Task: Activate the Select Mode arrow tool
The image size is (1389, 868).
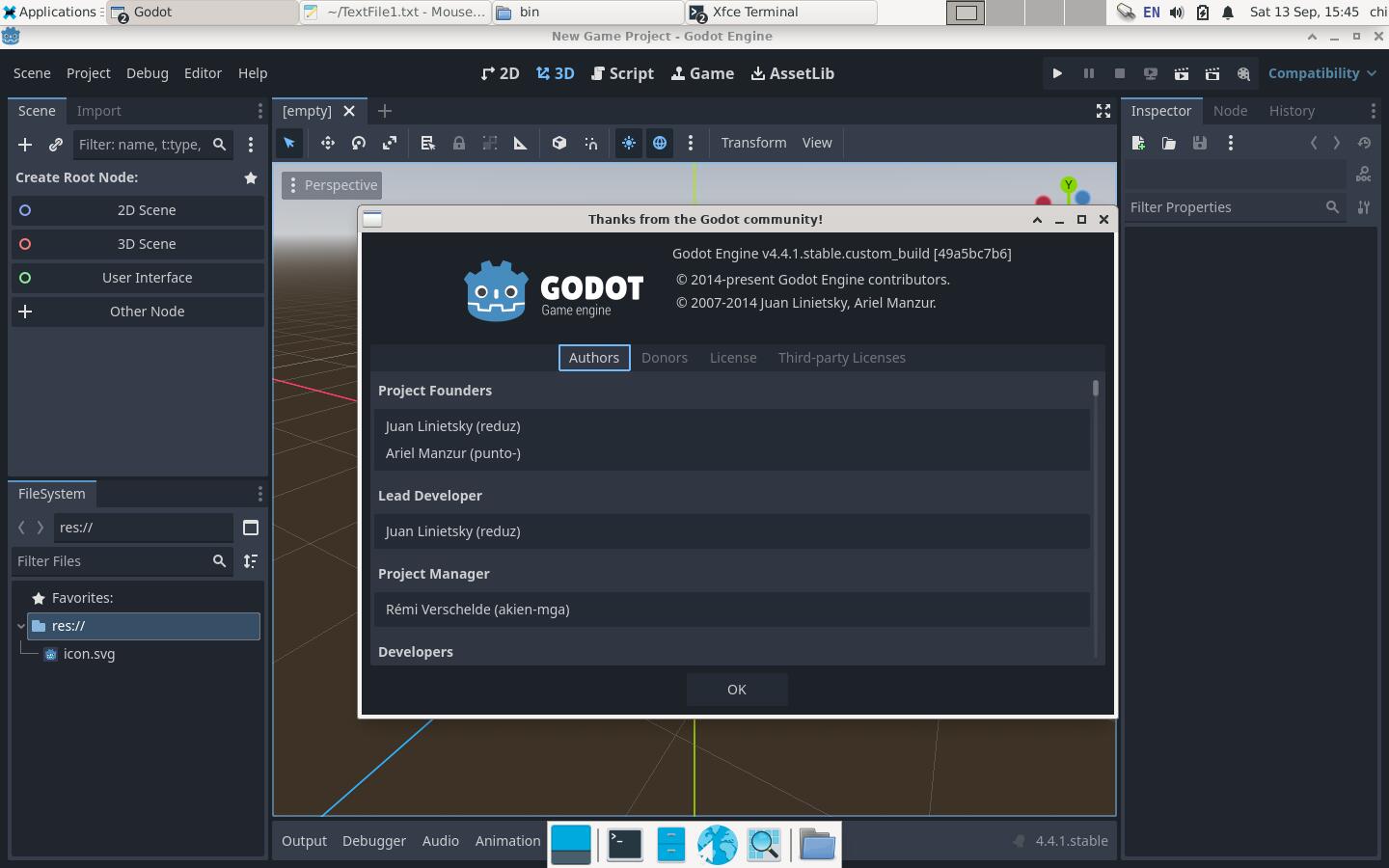Action: pyautogui.click(x=289, y=143)
